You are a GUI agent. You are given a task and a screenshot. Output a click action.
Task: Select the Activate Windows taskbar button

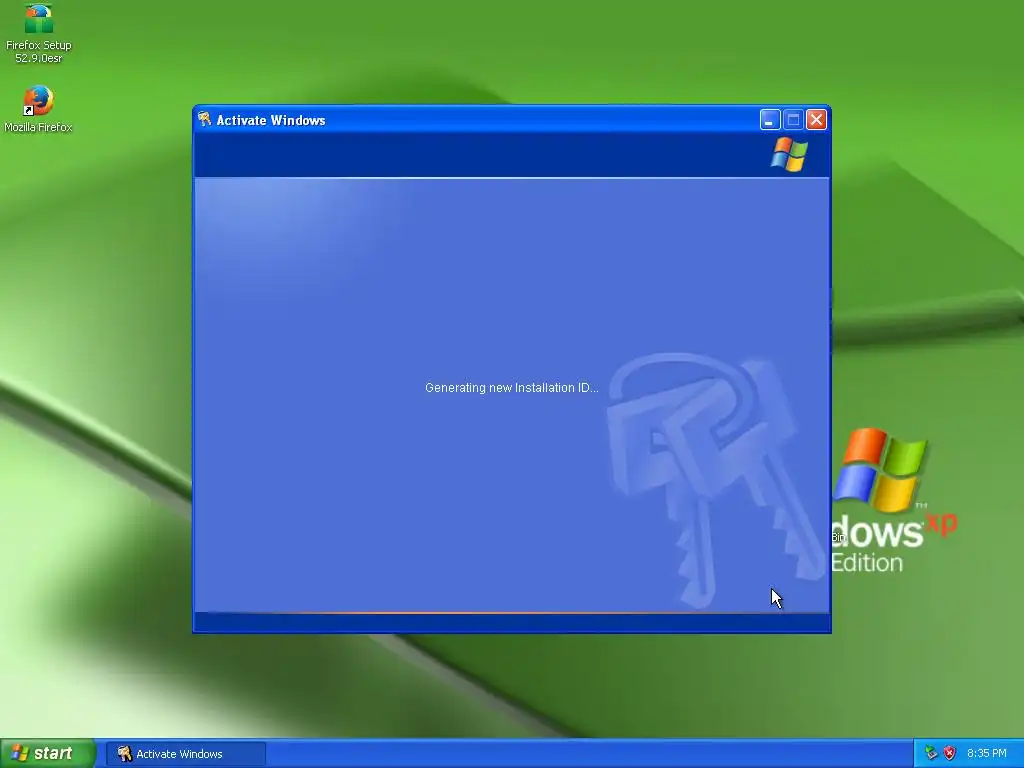click(186, 754)
